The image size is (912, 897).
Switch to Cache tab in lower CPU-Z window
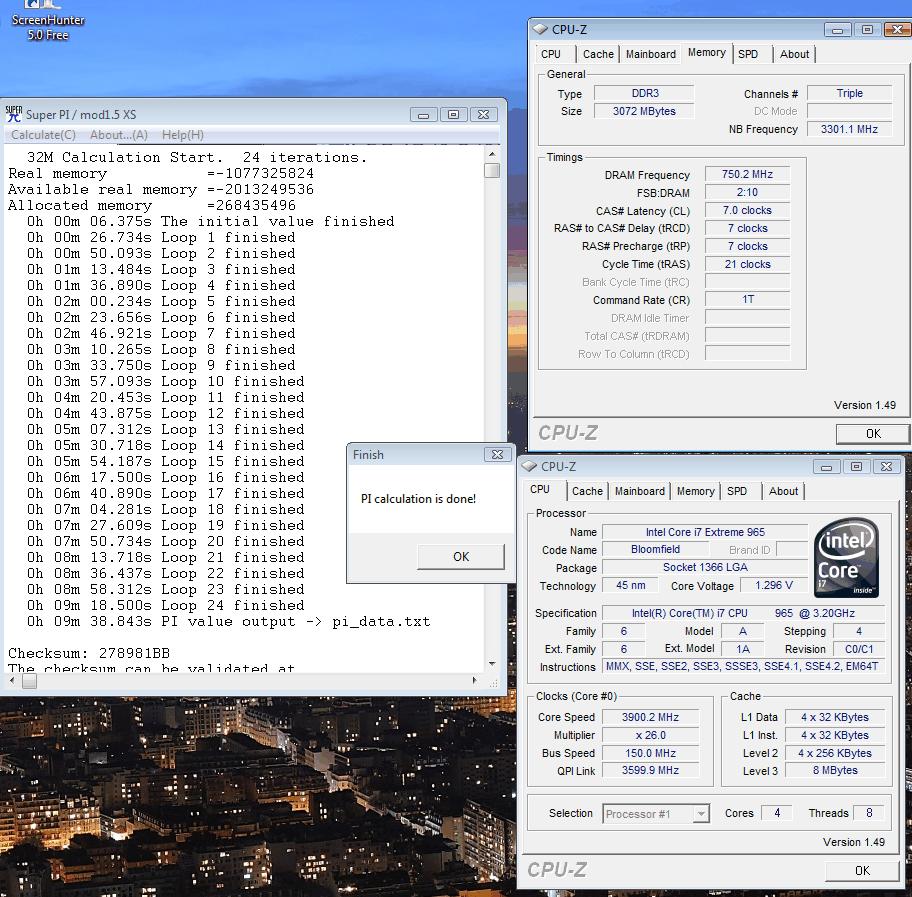[587, 491]
